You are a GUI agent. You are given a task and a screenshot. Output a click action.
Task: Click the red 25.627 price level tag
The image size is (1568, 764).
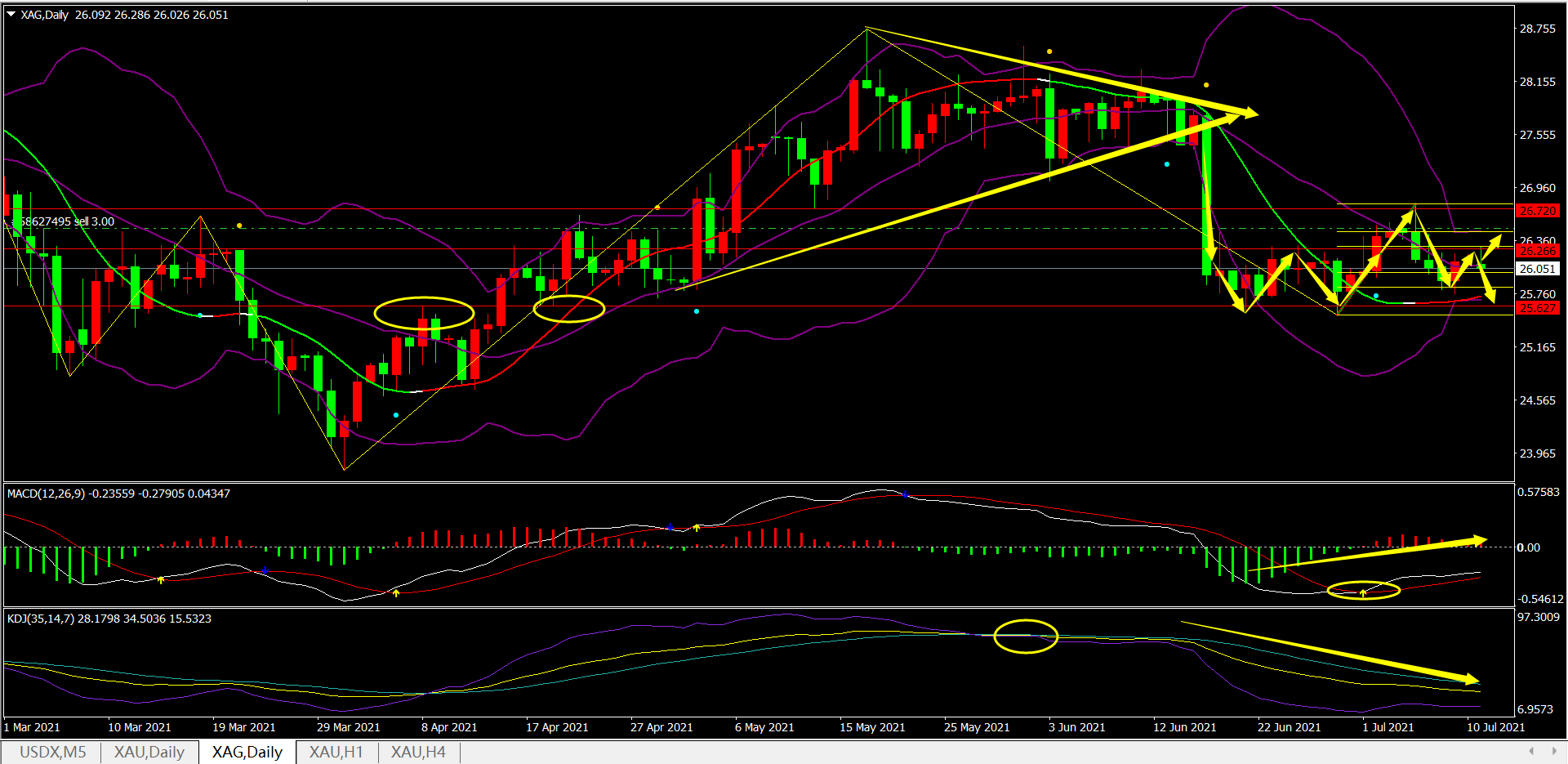coord(1537,308)
